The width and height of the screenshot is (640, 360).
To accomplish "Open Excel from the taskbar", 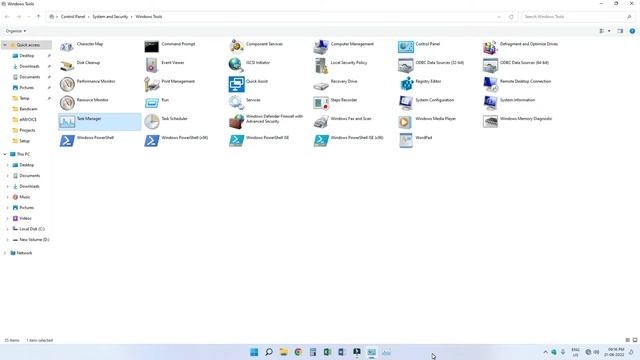I will (x=327, y=352).
